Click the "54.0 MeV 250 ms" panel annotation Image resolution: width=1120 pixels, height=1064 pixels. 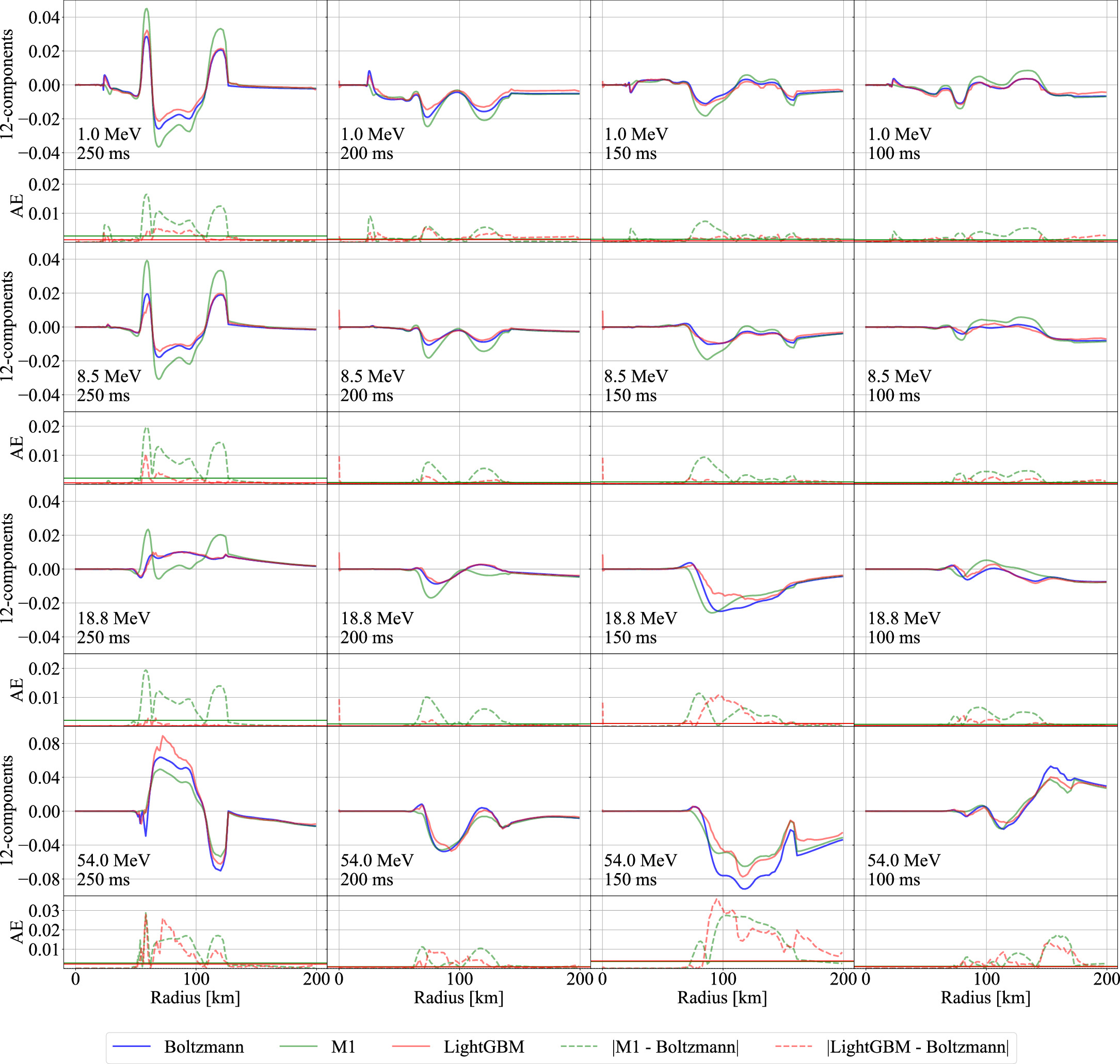113,869
